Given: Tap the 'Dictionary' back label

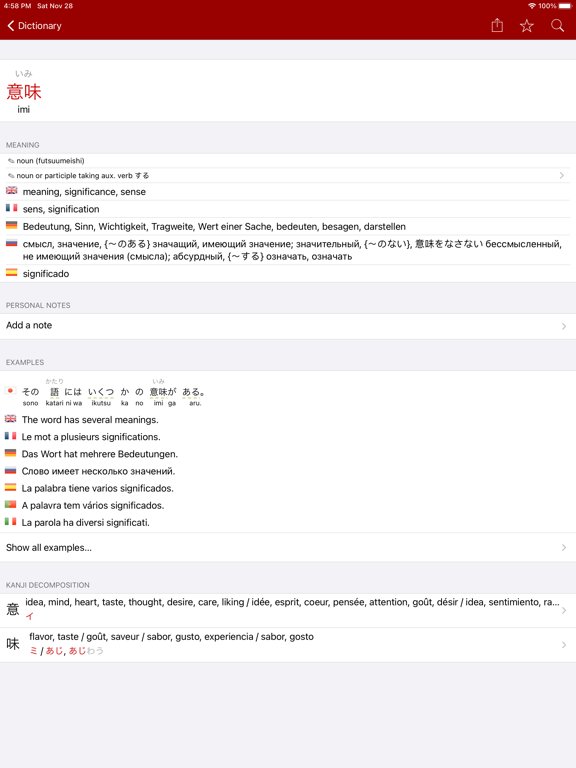Looking at the screenshot, I should (40, 25).
